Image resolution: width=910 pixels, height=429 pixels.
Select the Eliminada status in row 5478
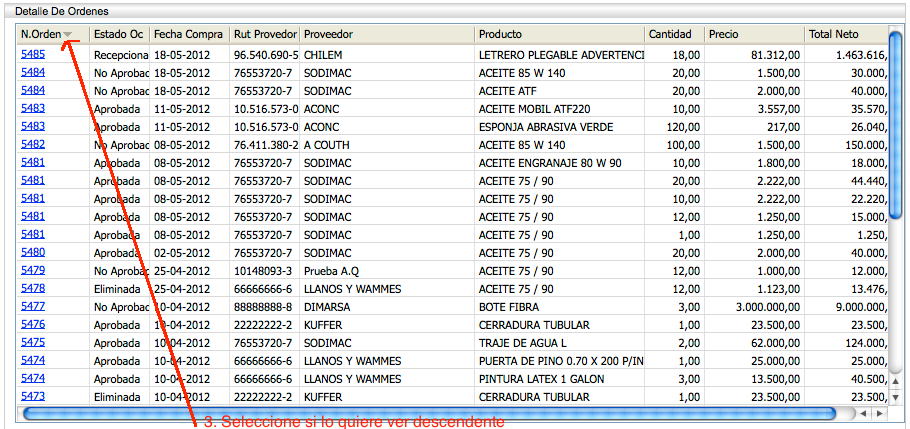[120, 289]
